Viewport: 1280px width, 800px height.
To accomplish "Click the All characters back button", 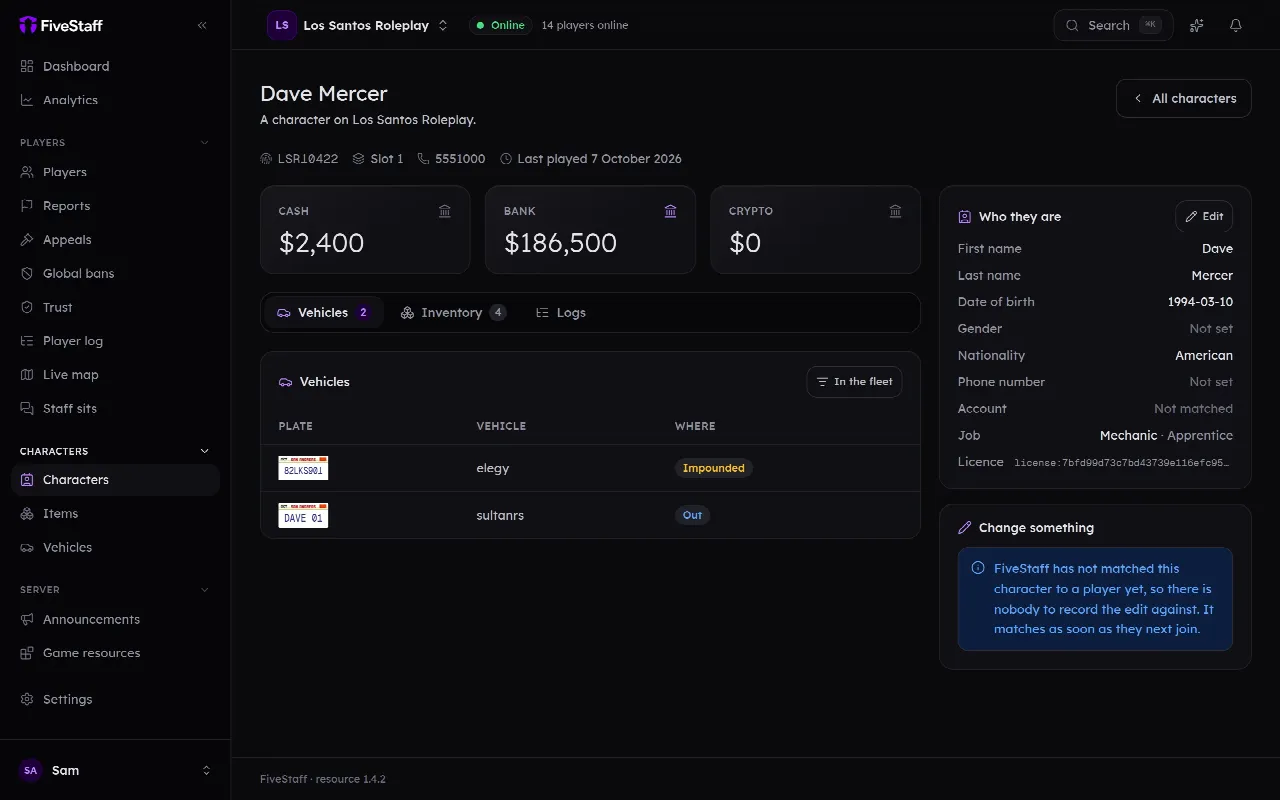I will [1184, 98].
